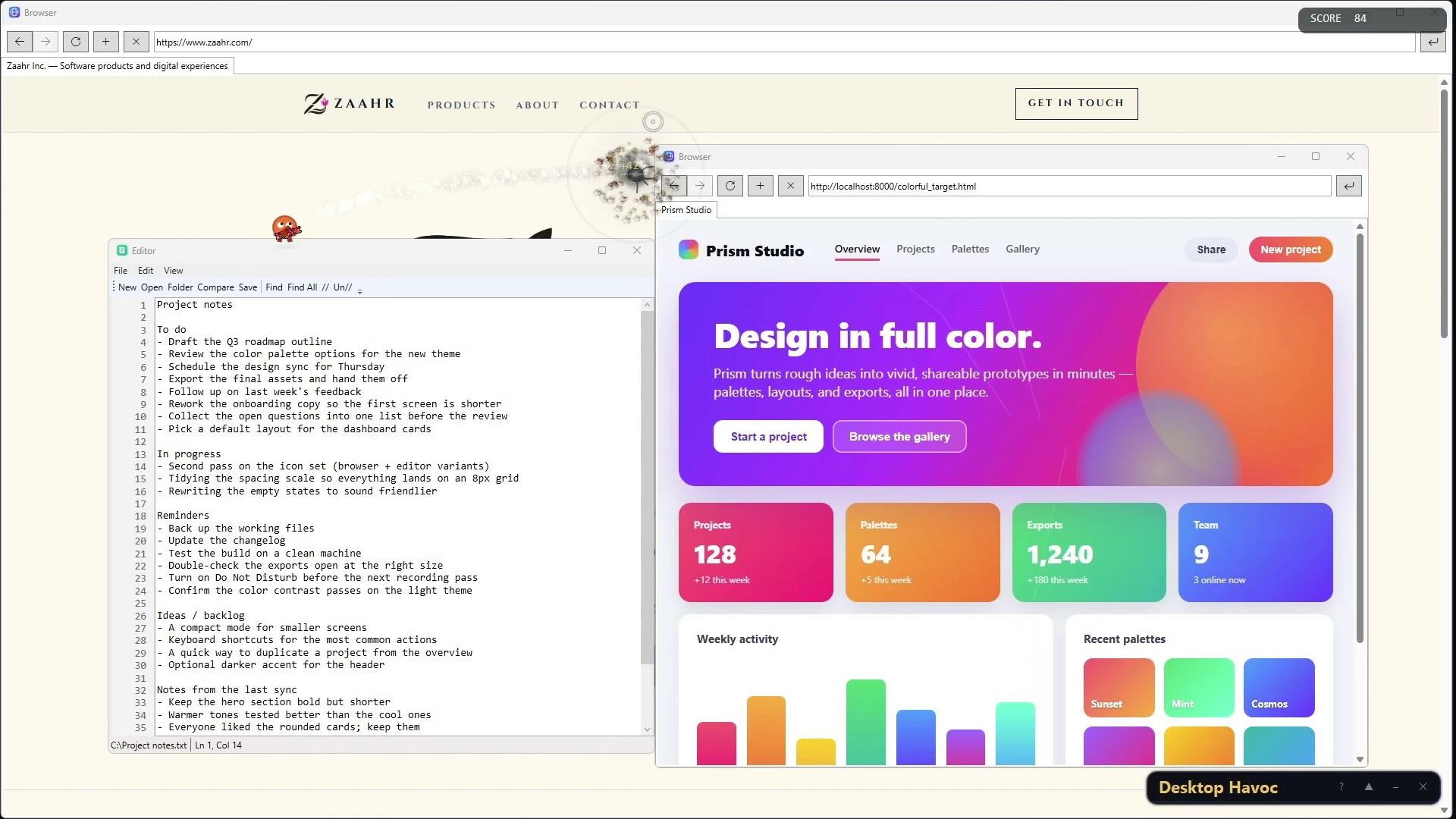Open the Editor File menu
The height and width of the screenshot is (819, 1456).
click(x=121, y=271)
